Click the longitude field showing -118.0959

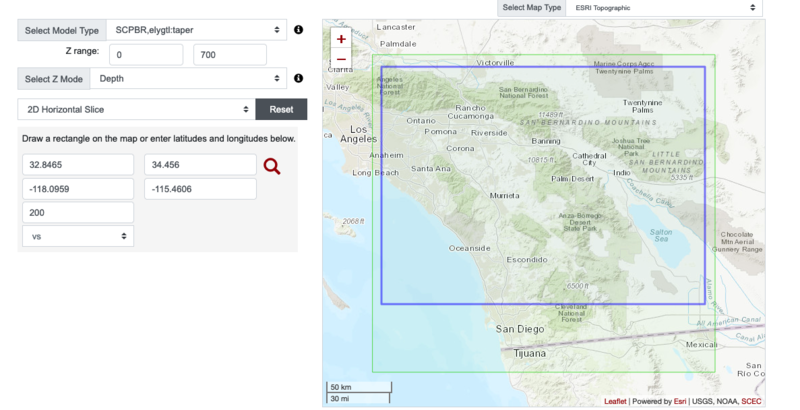(x=78, y=189)
